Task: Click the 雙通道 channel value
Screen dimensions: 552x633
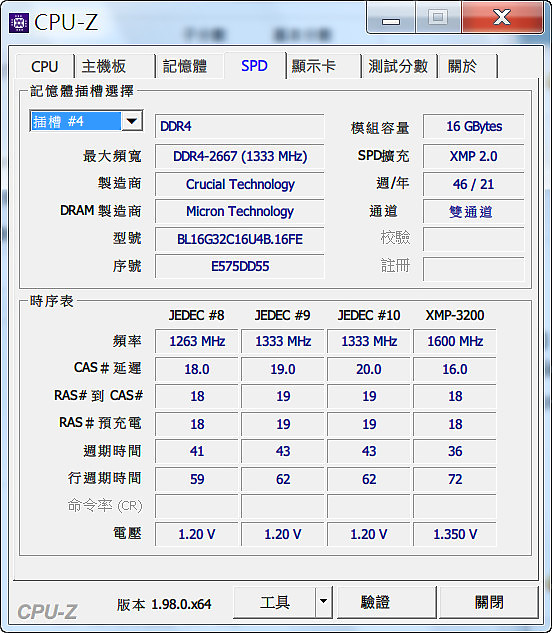Action: (x=474, y=212)
